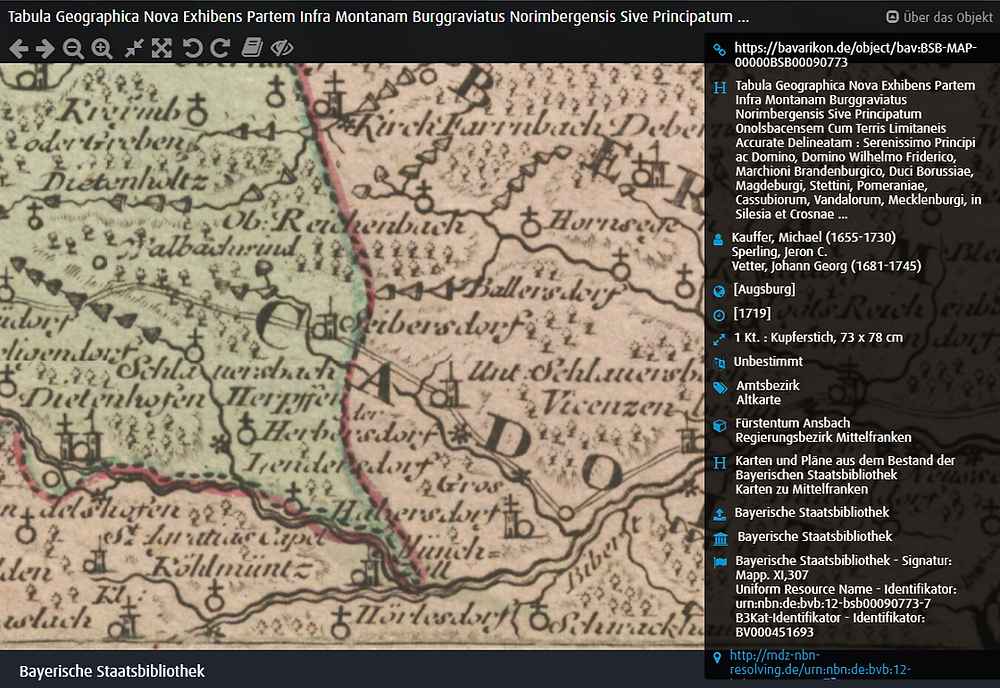Rotate the map clockwise
Image resolution: width=1000 pixels, height=688 pixels.
220,48
